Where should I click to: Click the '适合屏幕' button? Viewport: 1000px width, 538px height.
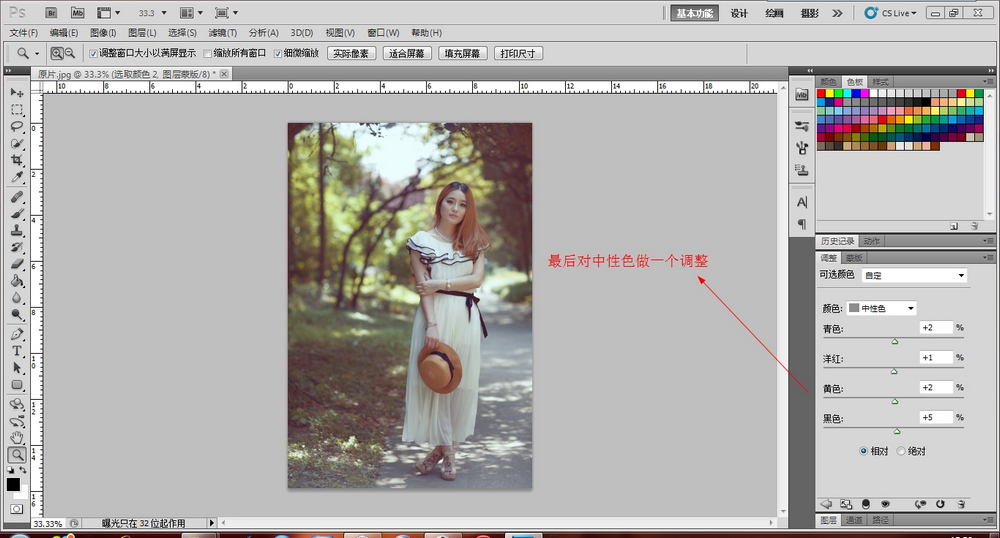[x=407, y=54]
